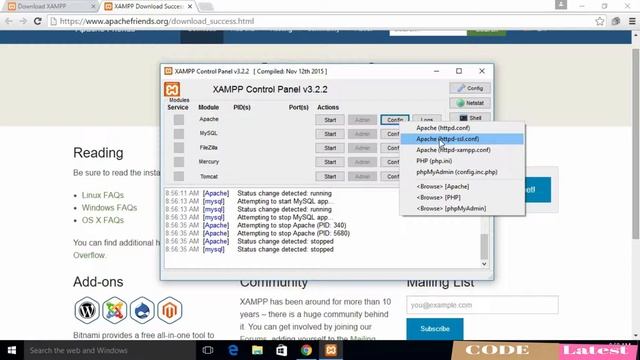This screenshot has width=640, height=360.
Task: Start the Mercury module
Action: (x=330, y=162)
